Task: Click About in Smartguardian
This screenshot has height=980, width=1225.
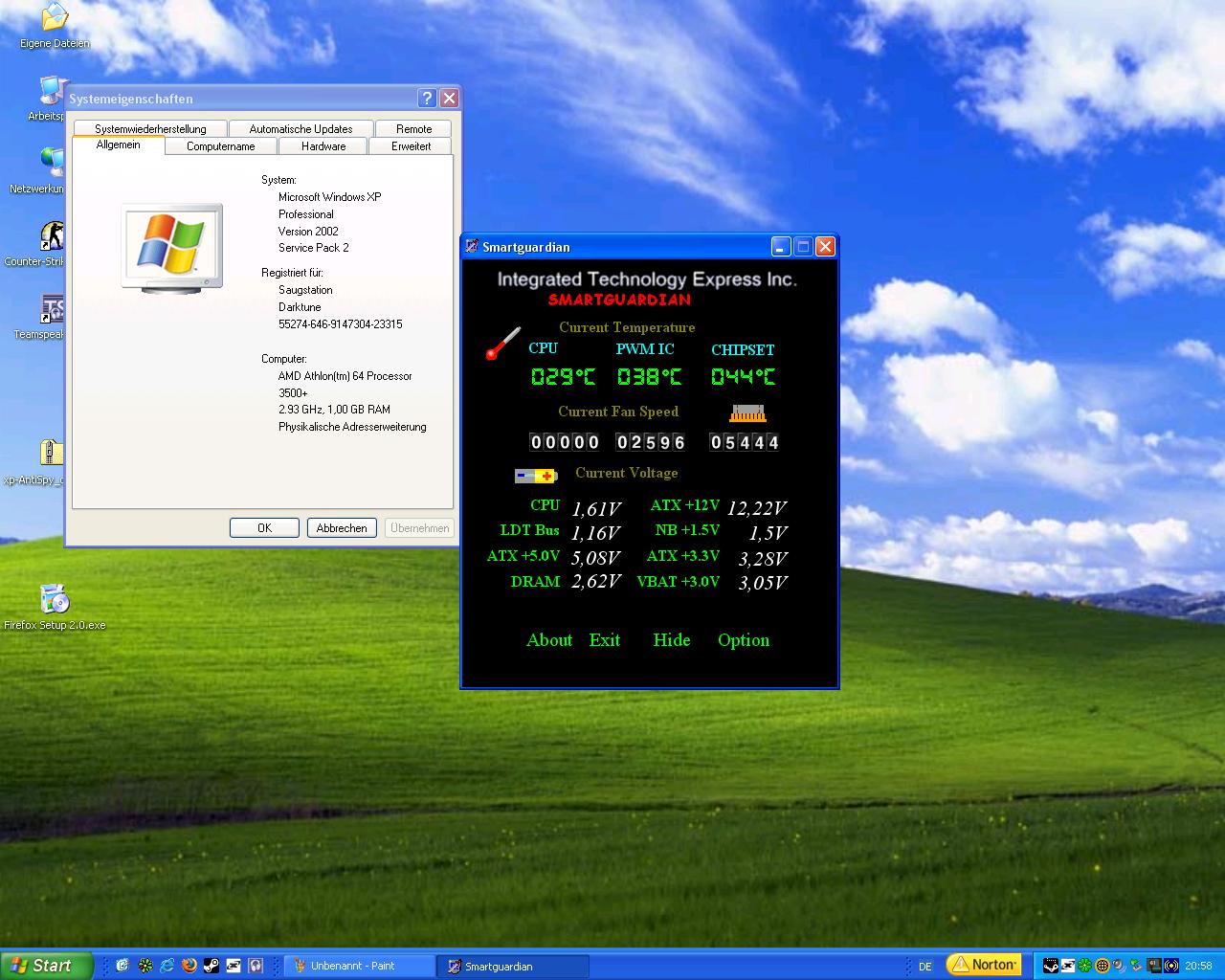Action: point(549,640)
